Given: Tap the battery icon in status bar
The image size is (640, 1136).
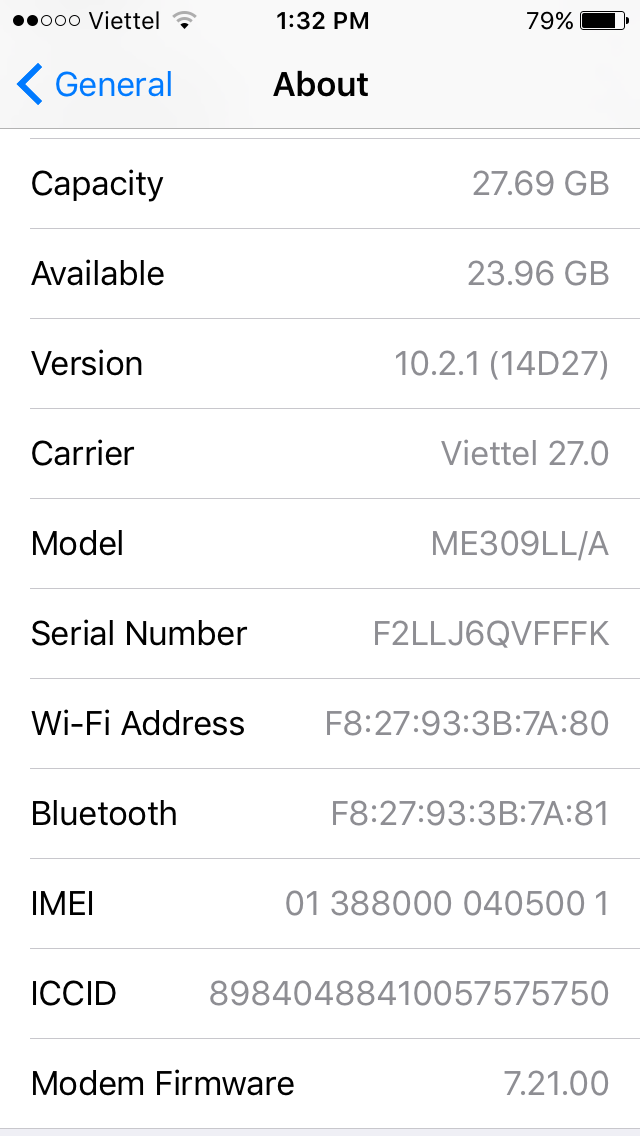Looking at the screenshot, I should click(x=603, y=20).
